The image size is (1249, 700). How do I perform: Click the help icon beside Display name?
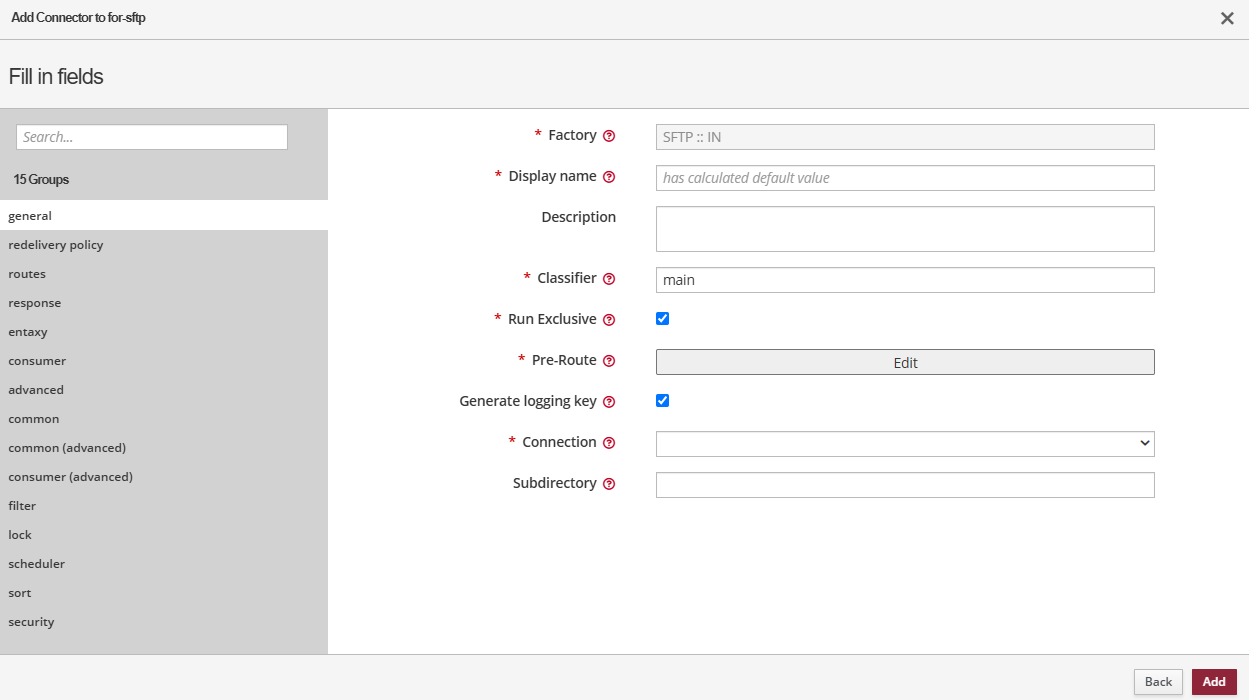609,177
